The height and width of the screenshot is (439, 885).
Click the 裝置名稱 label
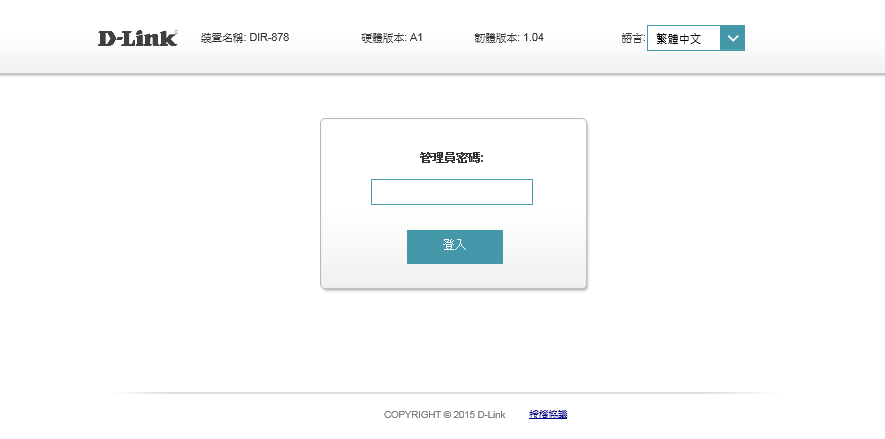222,38
